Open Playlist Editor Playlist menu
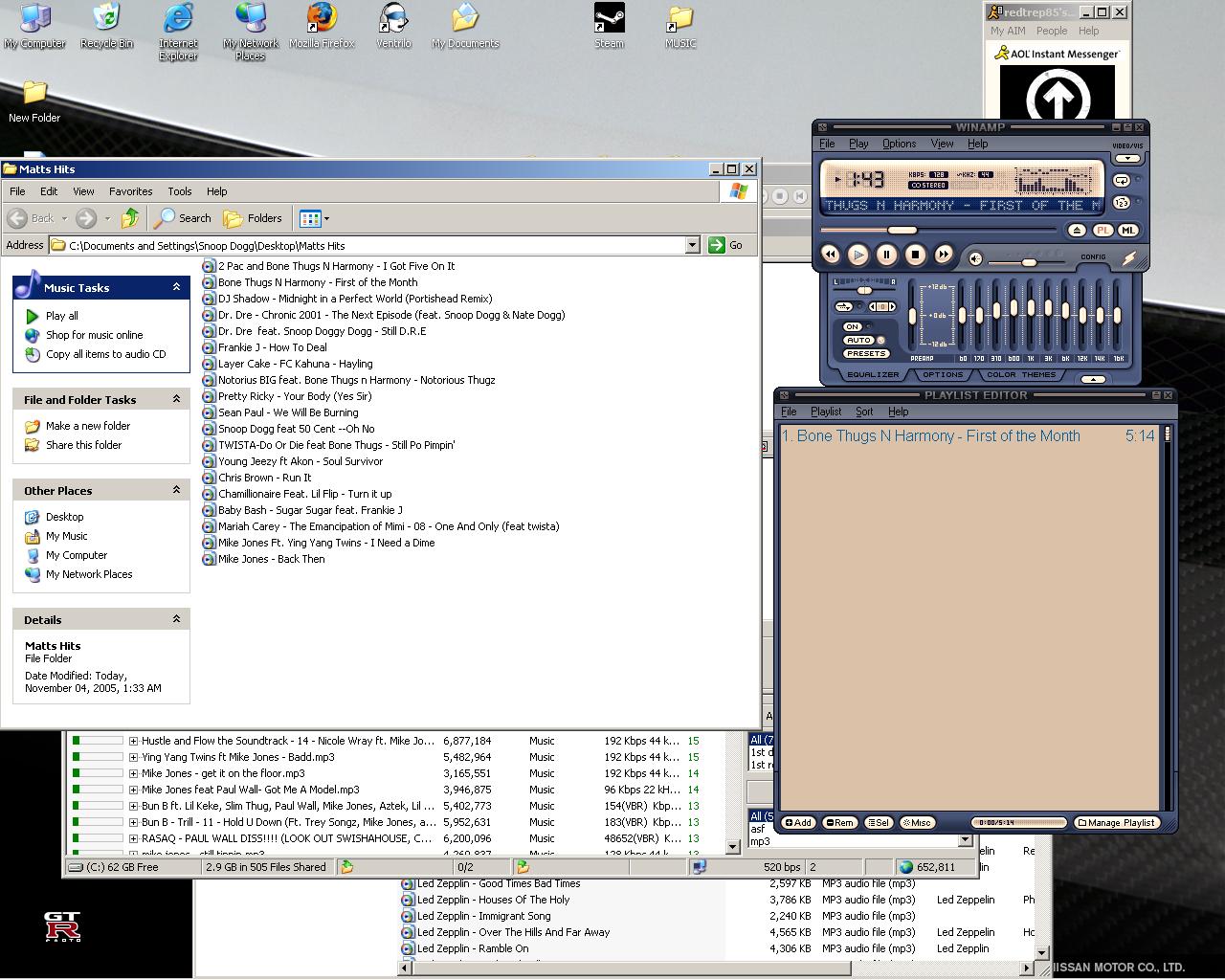Screen dimensions: 1225x980 (x=826, y=412)
